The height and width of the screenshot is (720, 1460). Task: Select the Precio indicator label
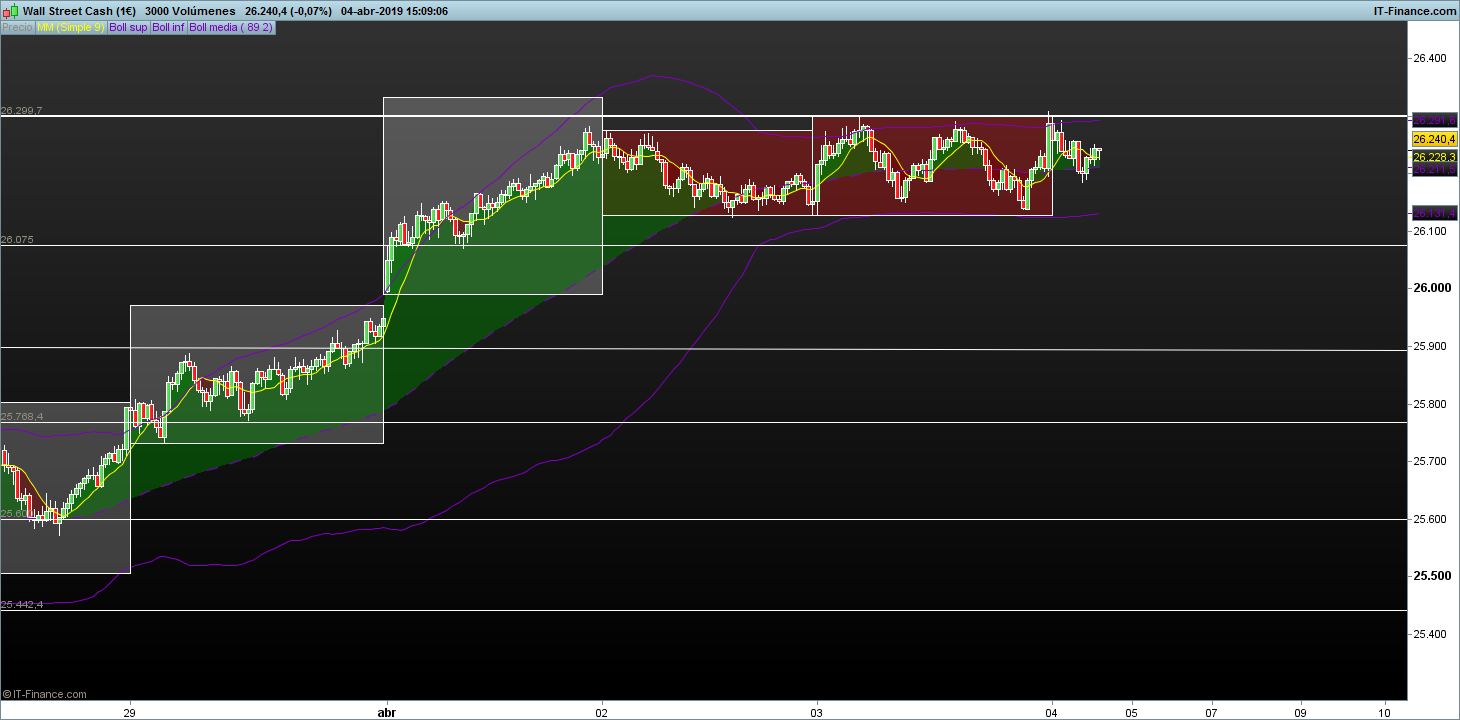tap(17, 27)
